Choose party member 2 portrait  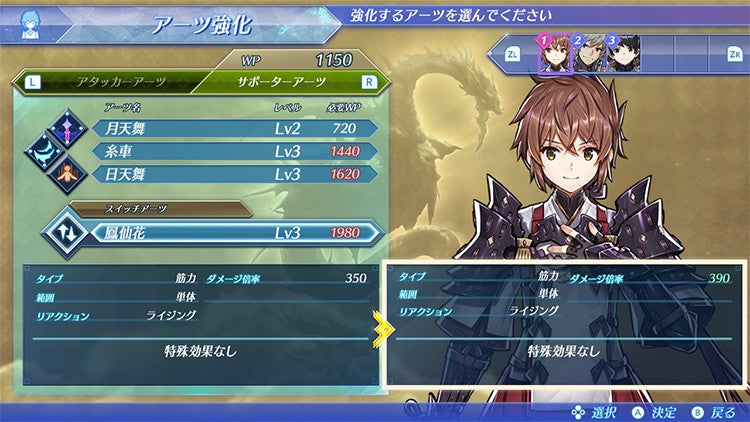[590, 54]
